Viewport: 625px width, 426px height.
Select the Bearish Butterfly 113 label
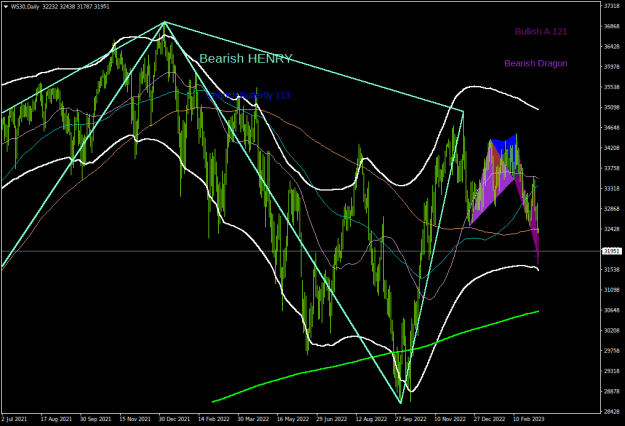[249, 95]
